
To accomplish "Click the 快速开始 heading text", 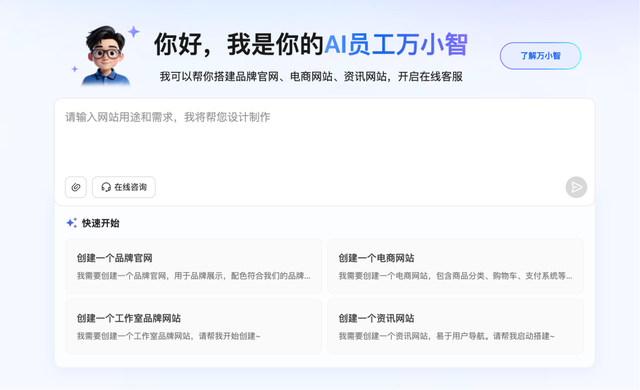I will click(x=101, y=223).
